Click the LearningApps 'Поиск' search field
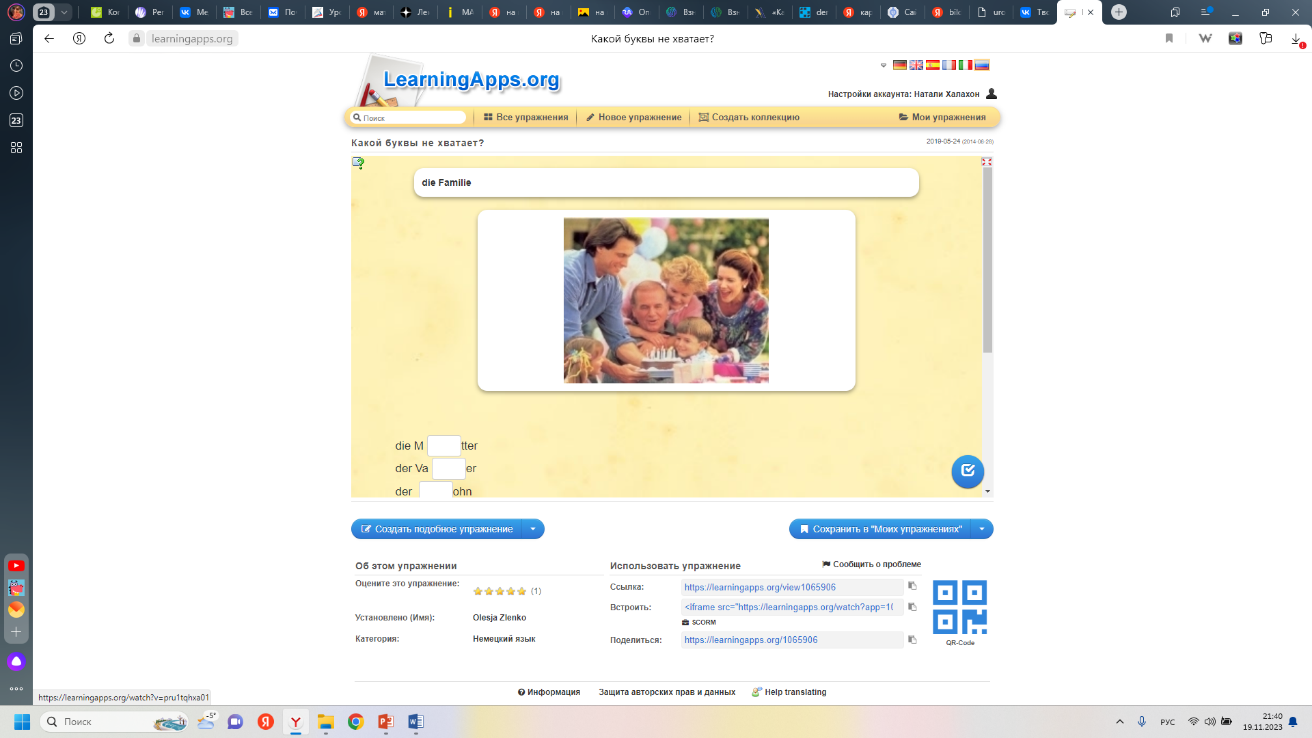The image size is (1312, 738). (410, 118)
